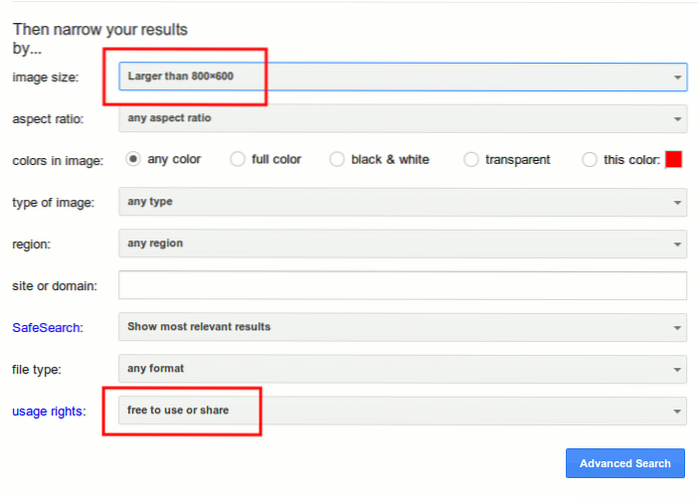
Task: Expand the file type format dropdown
Action: point(402,369)
